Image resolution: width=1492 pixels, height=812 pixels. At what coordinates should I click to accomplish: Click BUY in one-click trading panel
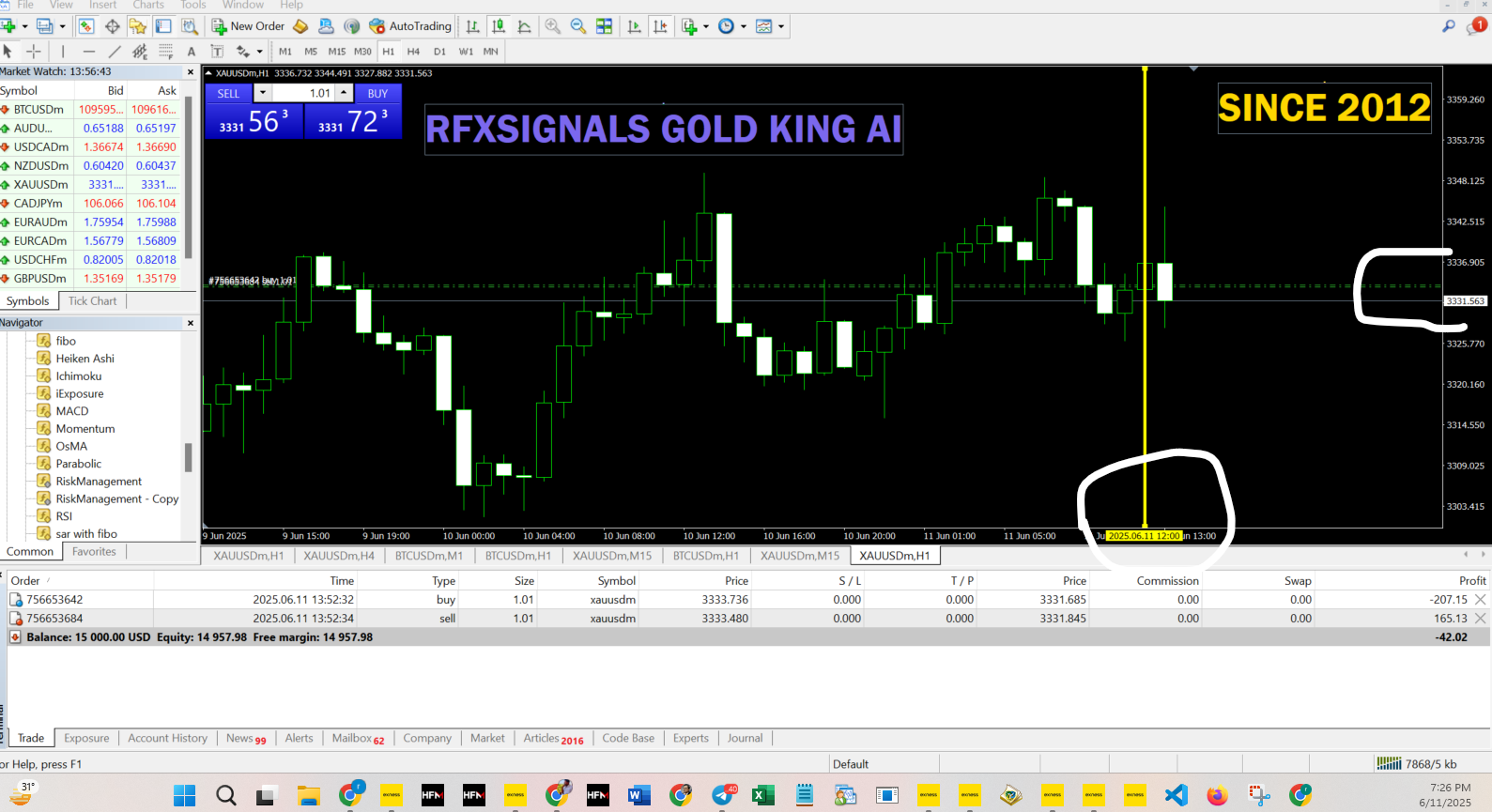point(377,94)
